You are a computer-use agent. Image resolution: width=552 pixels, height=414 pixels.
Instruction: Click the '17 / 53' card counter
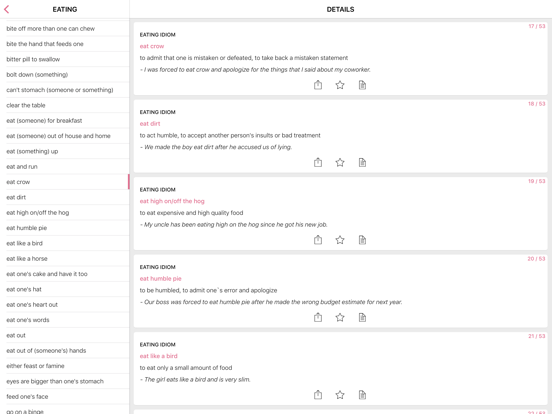pos(537,26)
